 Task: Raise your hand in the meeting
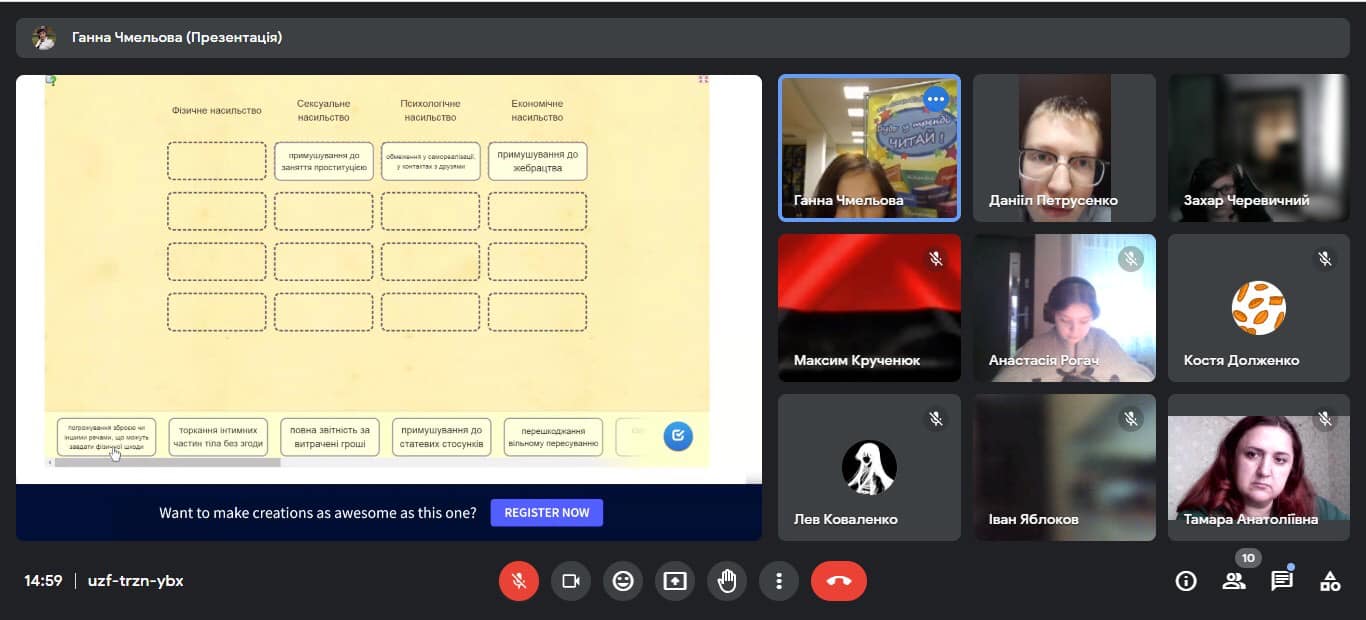click(727, 581)
